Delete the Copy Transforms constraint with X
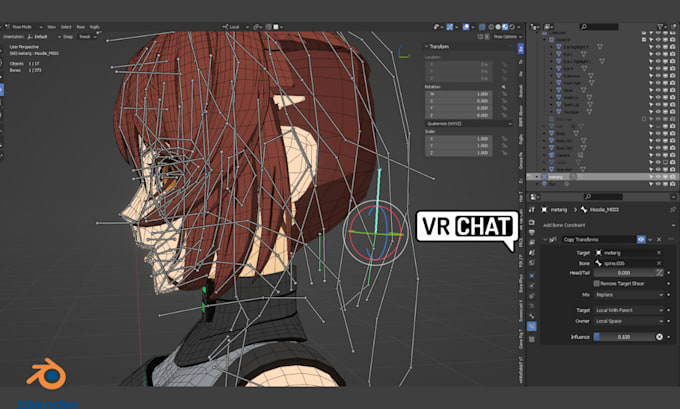The image size is (680, 409). pos(659,239)
